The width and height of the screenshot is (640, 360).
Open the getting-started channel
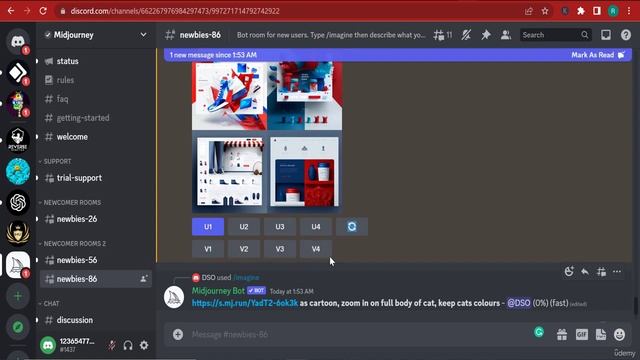96,118
